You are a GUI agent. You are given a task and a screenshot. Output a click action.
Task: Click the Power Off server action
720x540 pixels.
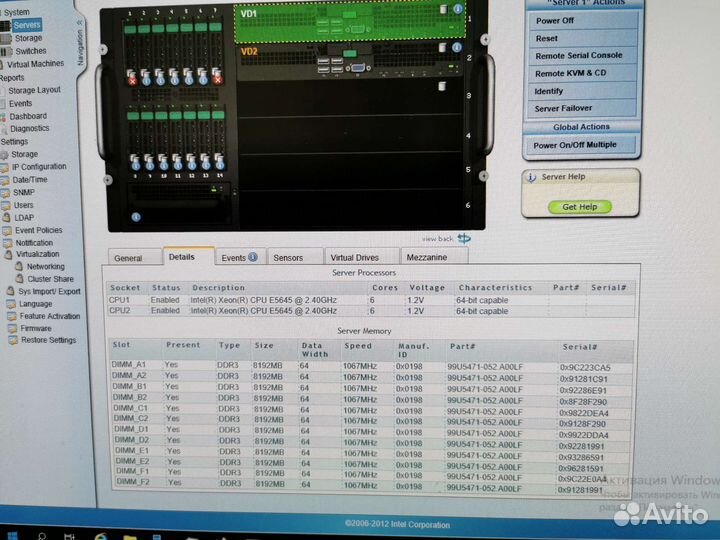coord(555,20)
